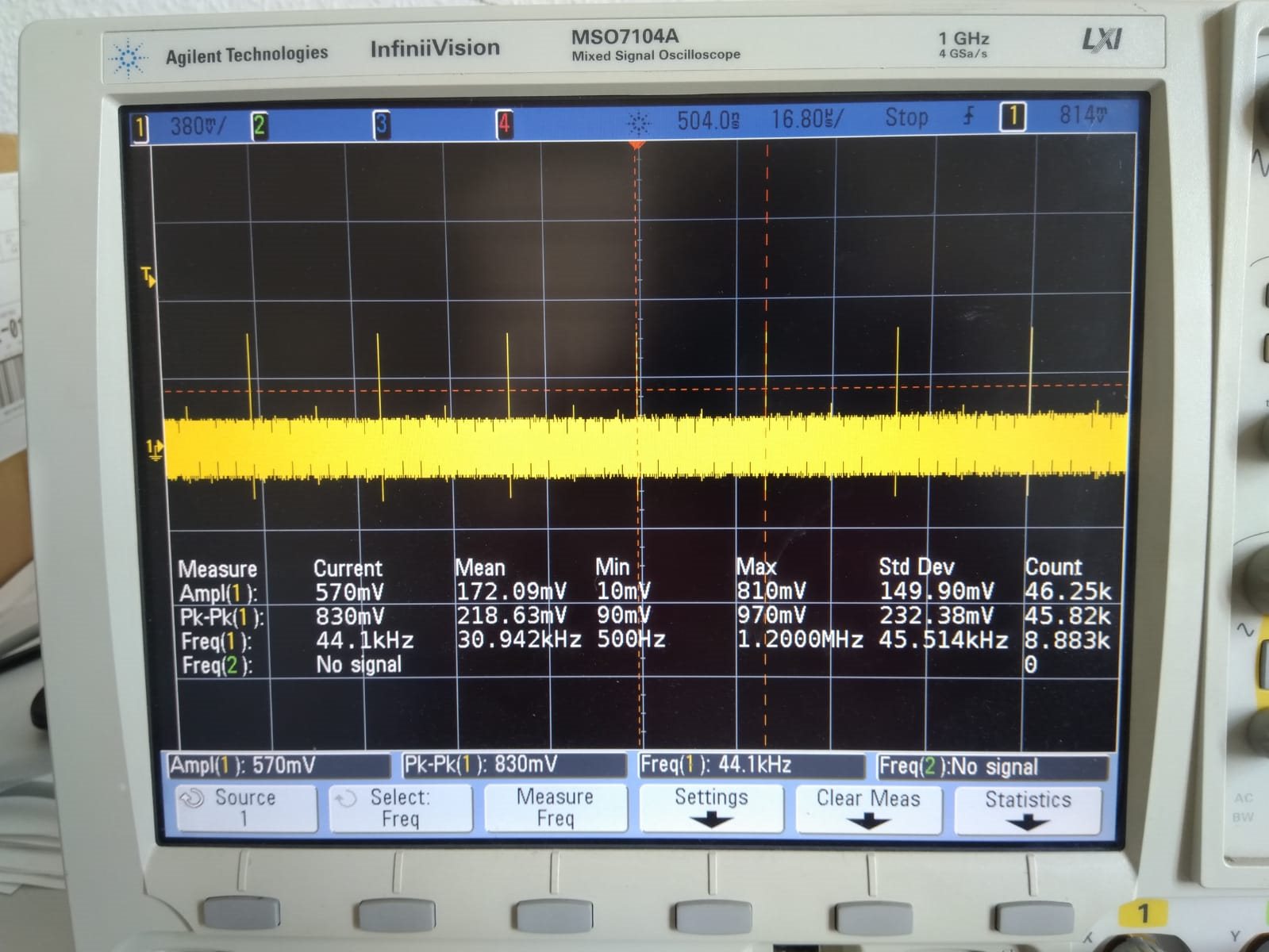Image resolution: width=1269 pixels, height=952 pixels.
Task: Click the rising edge trigger slope icon
Action: point(968,117)
